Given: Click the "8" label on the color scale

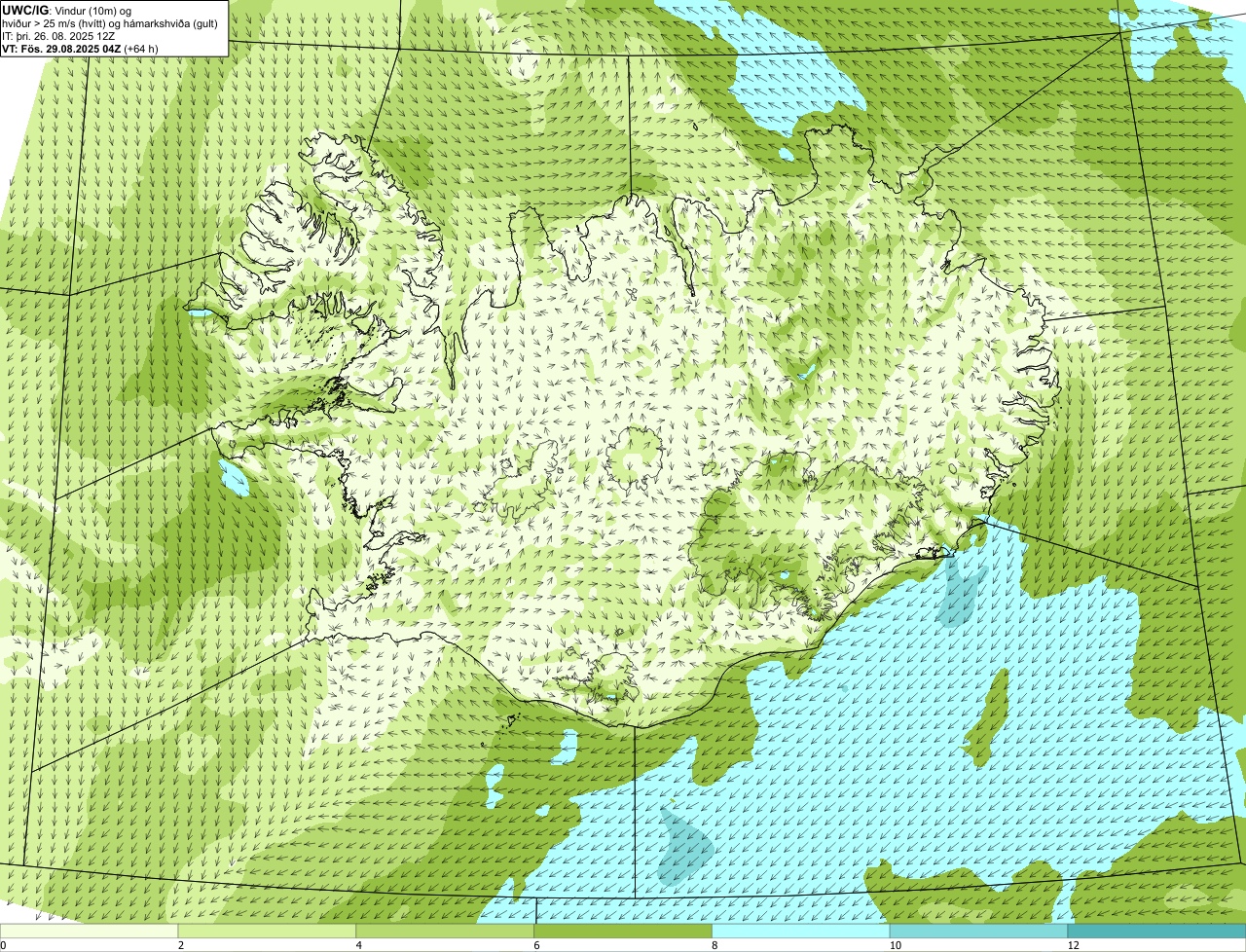Looking at the screenshot, I should pyautogui.click(x=715, y=945).
